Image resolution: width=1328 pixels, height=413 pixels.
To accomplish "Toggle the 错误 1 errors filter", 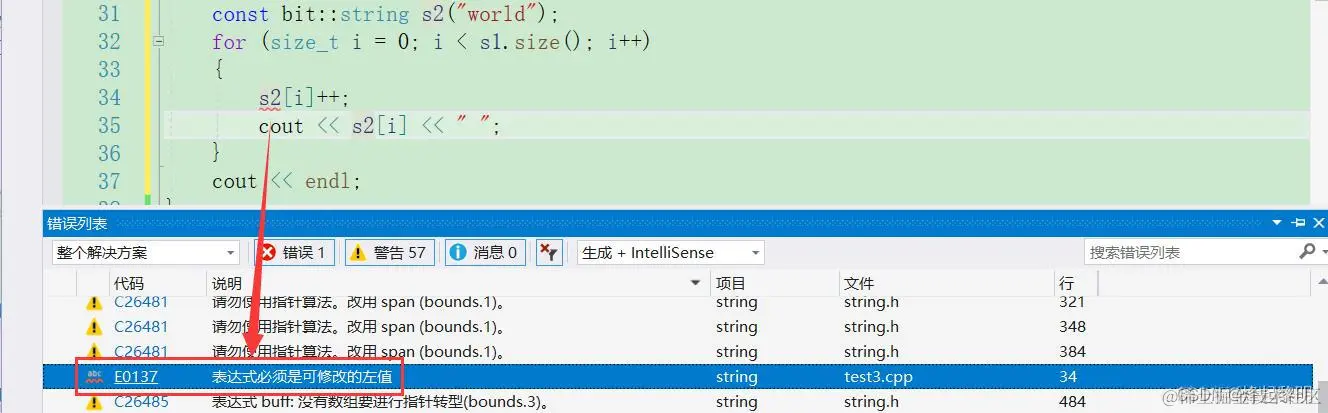I will pyautogui.click(x=295, y=252).
